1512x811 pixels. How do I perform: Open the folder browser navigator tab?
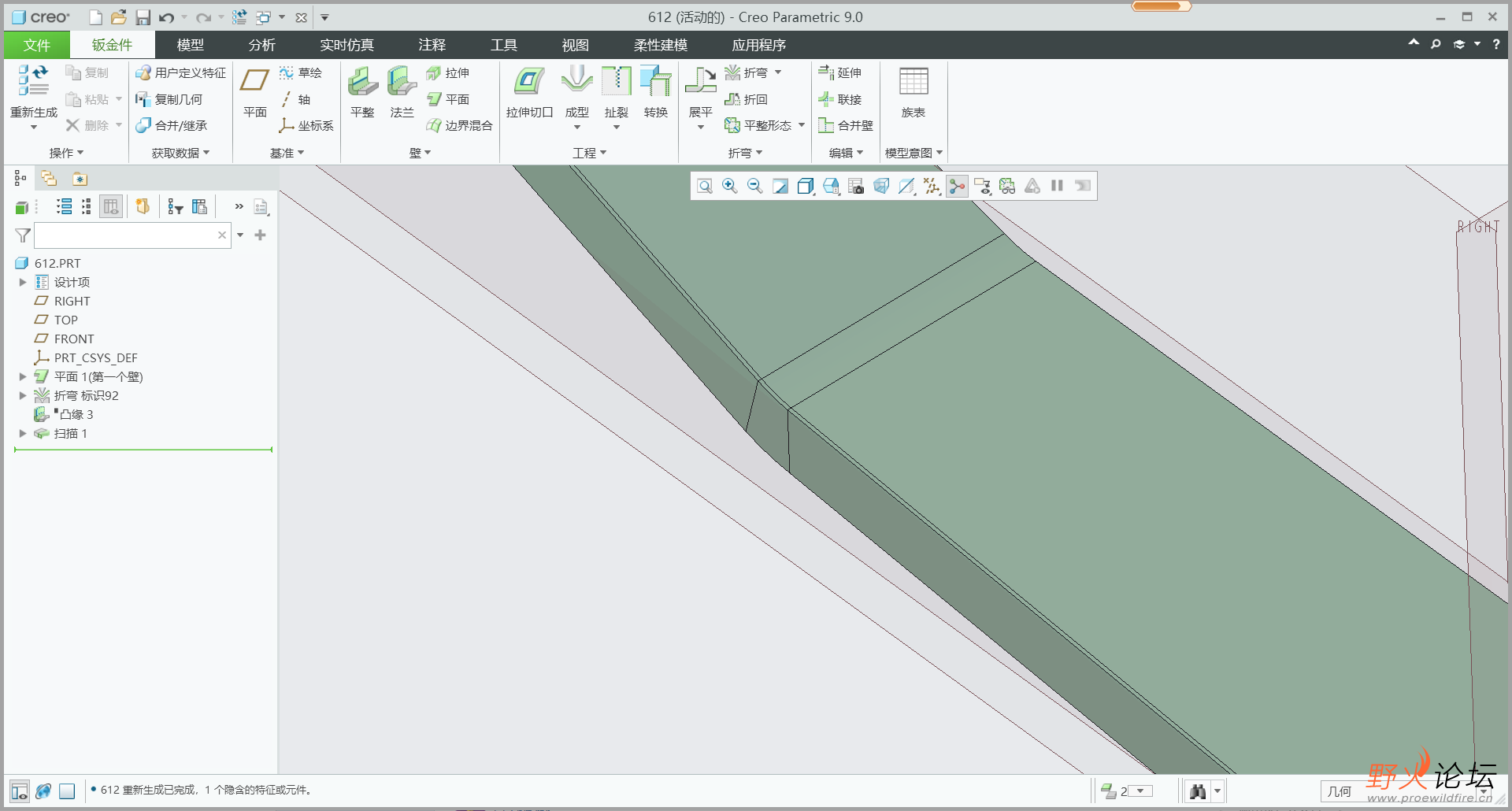pos(49,179)
